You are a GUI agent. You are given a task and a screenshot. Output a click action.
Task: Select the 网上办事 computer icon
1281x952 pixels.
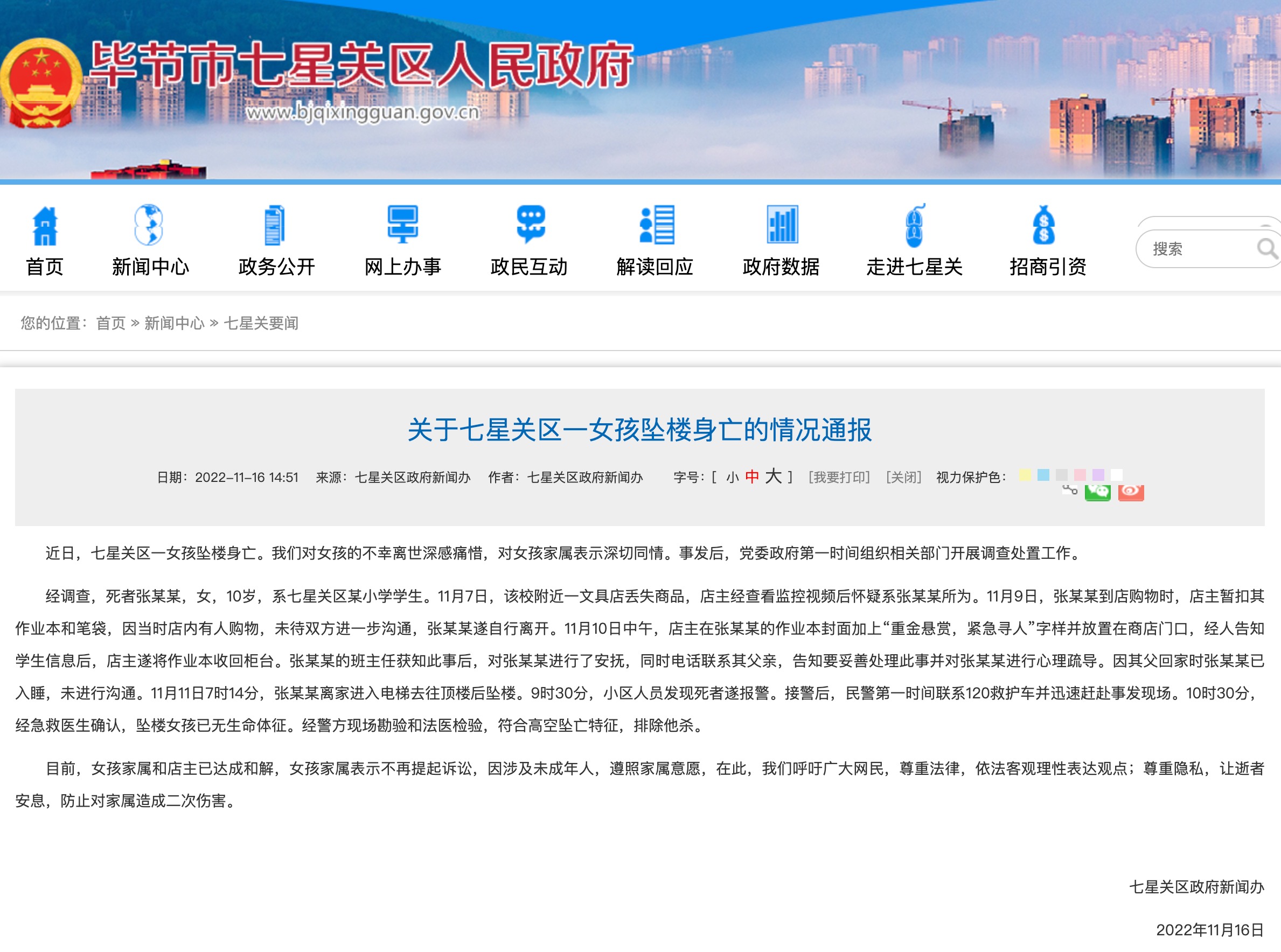[x=402, y=225]
